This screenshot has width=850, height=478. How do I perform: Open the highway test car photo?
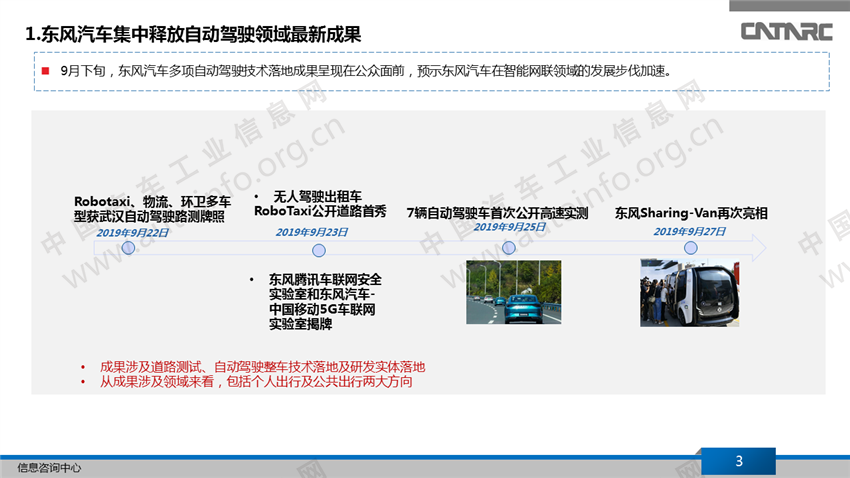(x=513, y=292)
